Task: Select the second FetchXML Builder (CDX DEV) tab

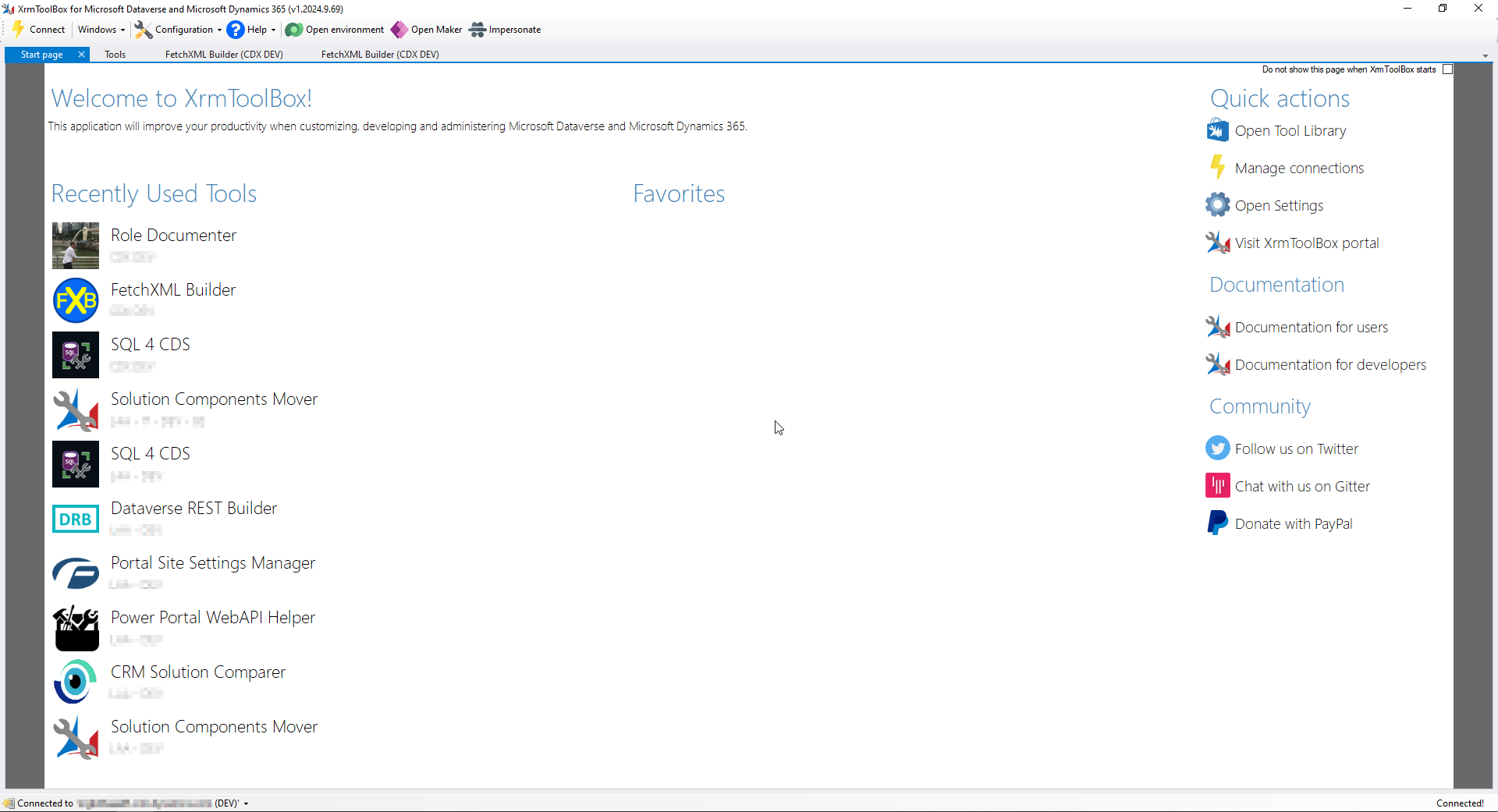Action: [380, 55]
